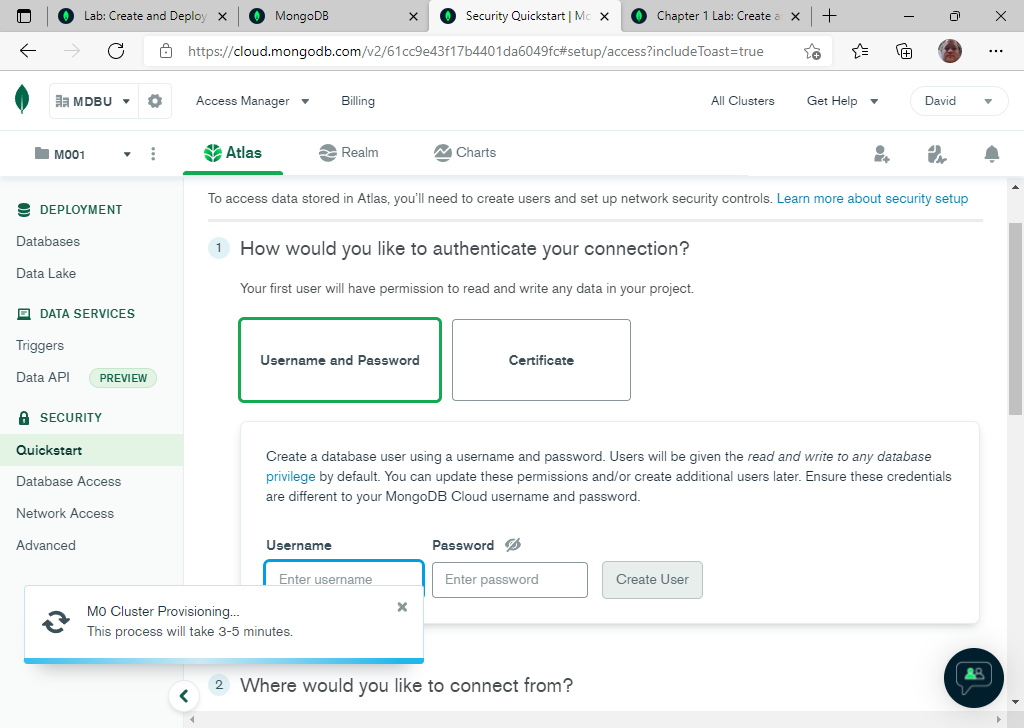Click the MongoDB leaf logo
Viewport: 1024px width, 728px height.
22,100
